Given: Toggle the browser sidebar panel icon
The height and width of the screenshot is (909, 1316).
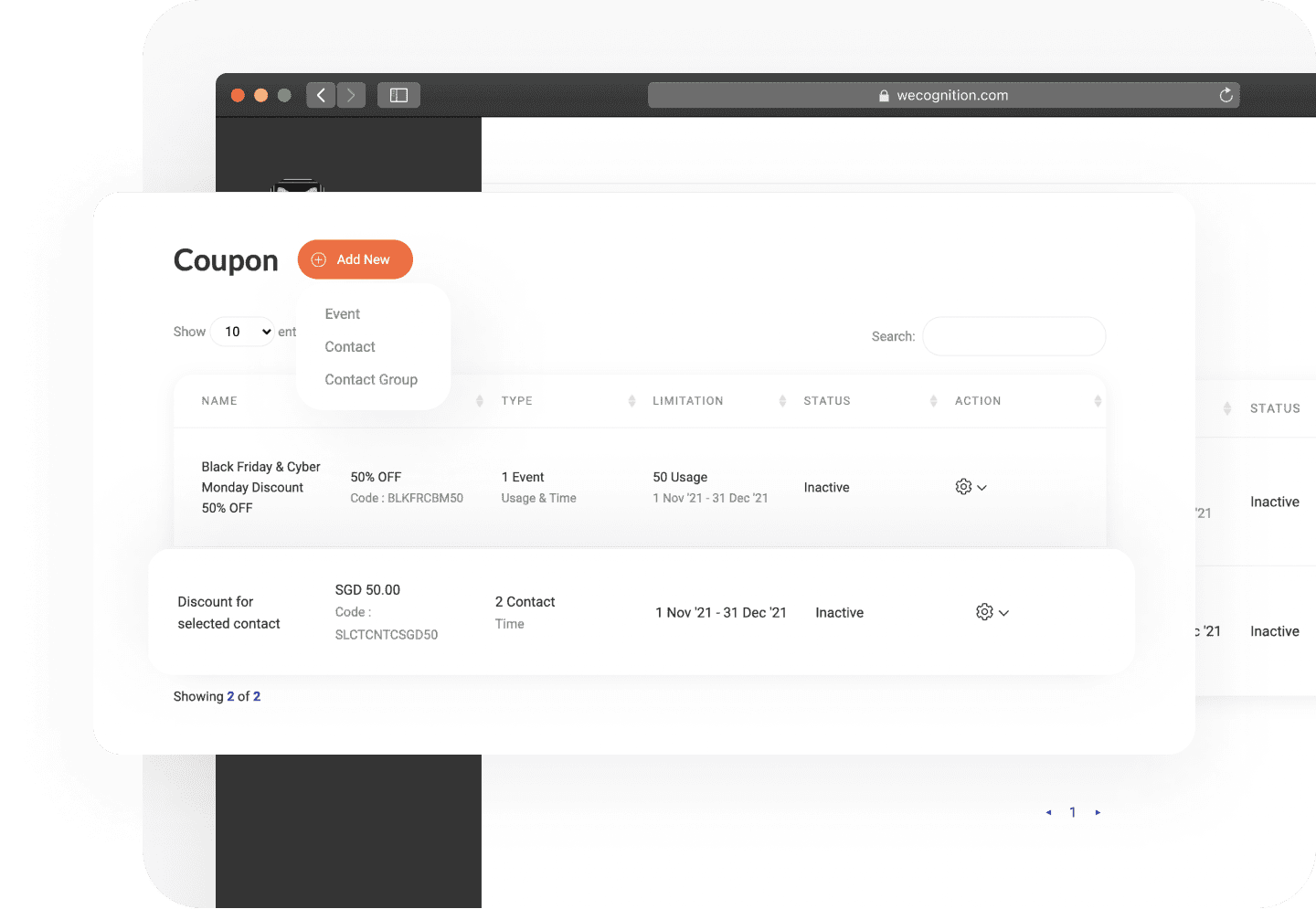Looking at the screenshot, I should [398, 95].
